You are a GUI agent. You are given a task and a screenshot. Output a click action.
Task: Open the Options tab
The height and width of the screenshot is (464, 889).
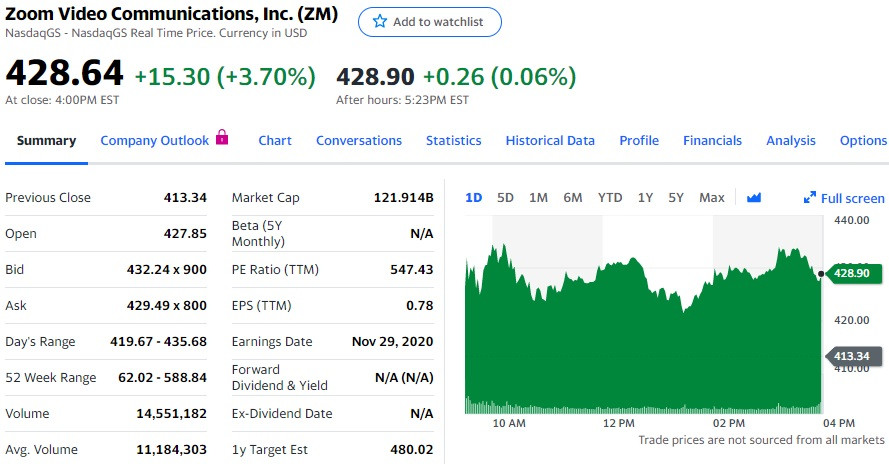(x=863, y=141)
